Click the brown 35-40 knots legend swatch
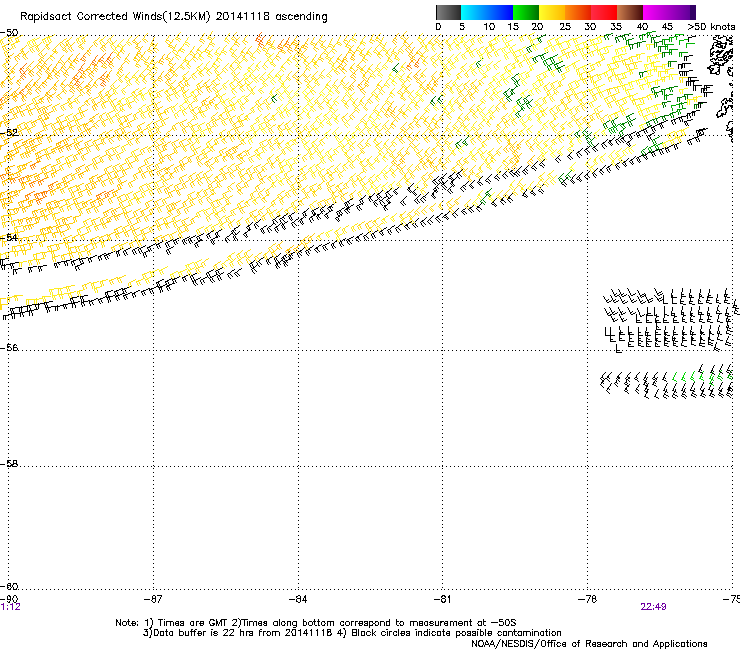 click(x=630, y=12)
